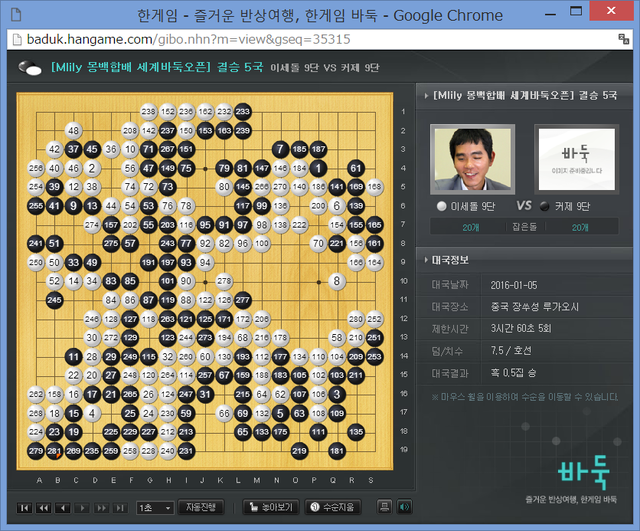Click the 잡은돌 captured-stones label
This screenshot has width=640, height=531.
point(524,227)
